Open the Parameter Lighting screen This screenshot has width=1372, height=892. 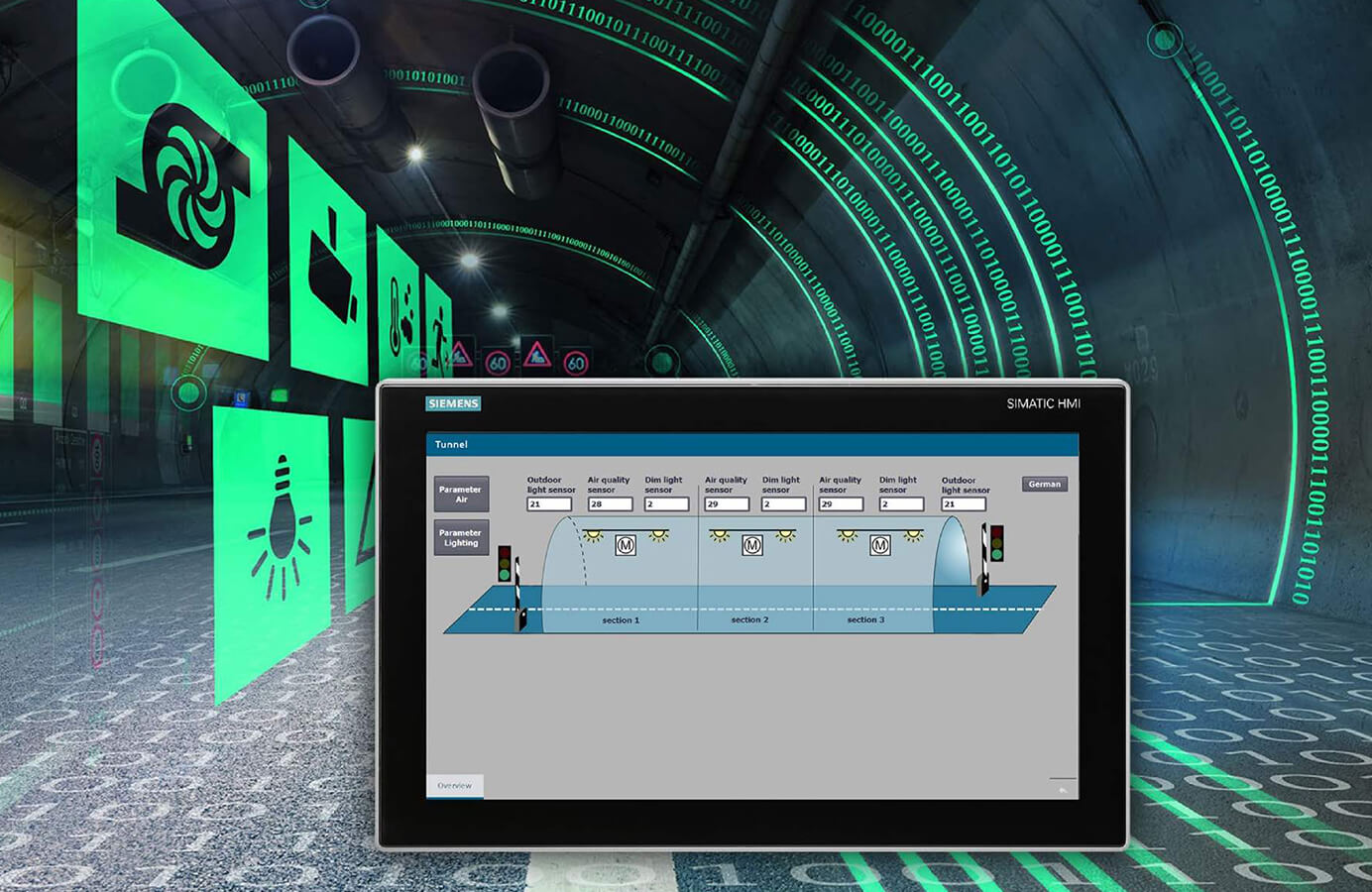pyautogui.click(x=461, y=538)
